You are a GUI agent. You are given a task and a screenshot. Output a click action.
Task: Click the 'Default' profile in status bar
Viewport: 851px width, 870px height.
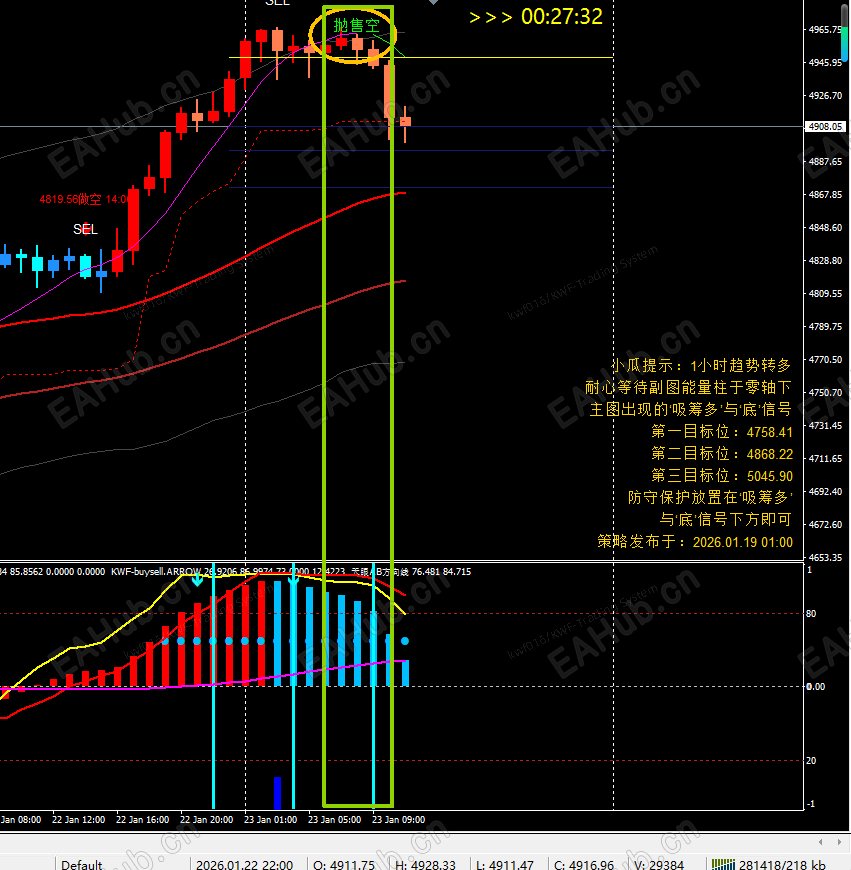pyautogui.click(x=82, y=864)
